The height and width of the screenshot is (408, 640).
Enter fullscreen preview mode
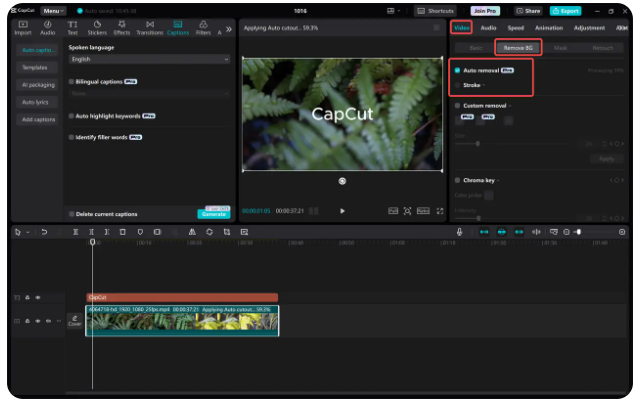(439, 211)
